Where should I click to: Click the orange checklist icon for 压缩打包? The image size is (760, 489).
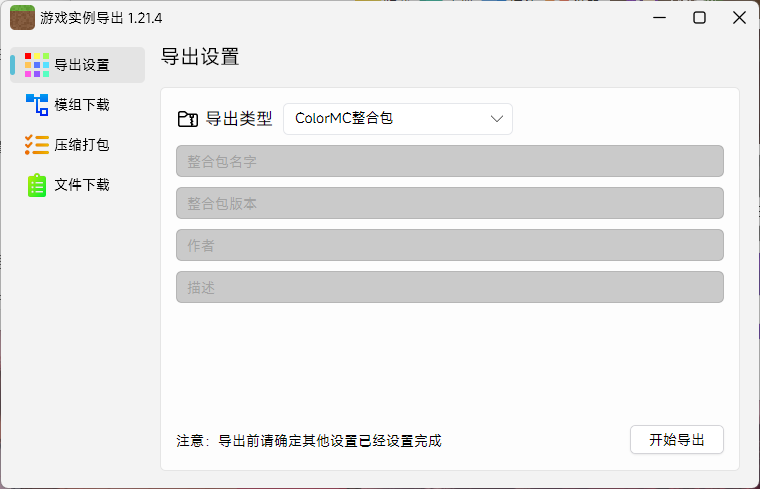pyautogui.click(x=37, y=145)
